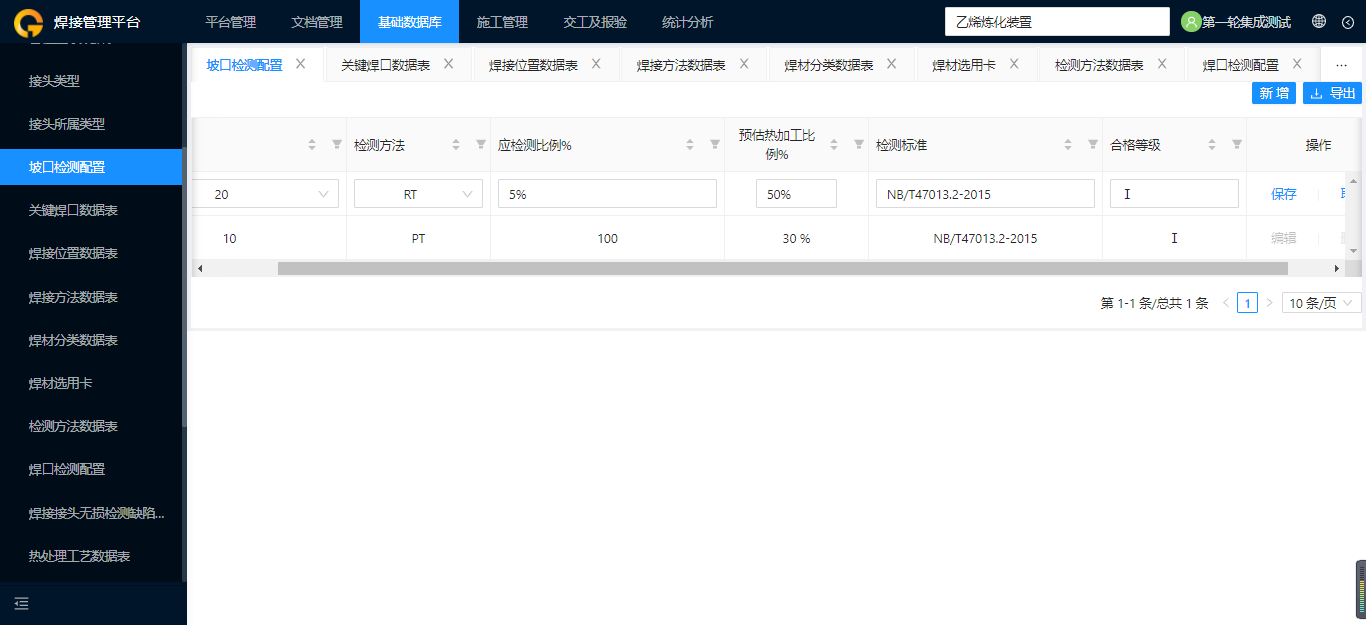Select 接头类型 in sidebar
Screen dimensions: 1366x625
coord(91,81)
